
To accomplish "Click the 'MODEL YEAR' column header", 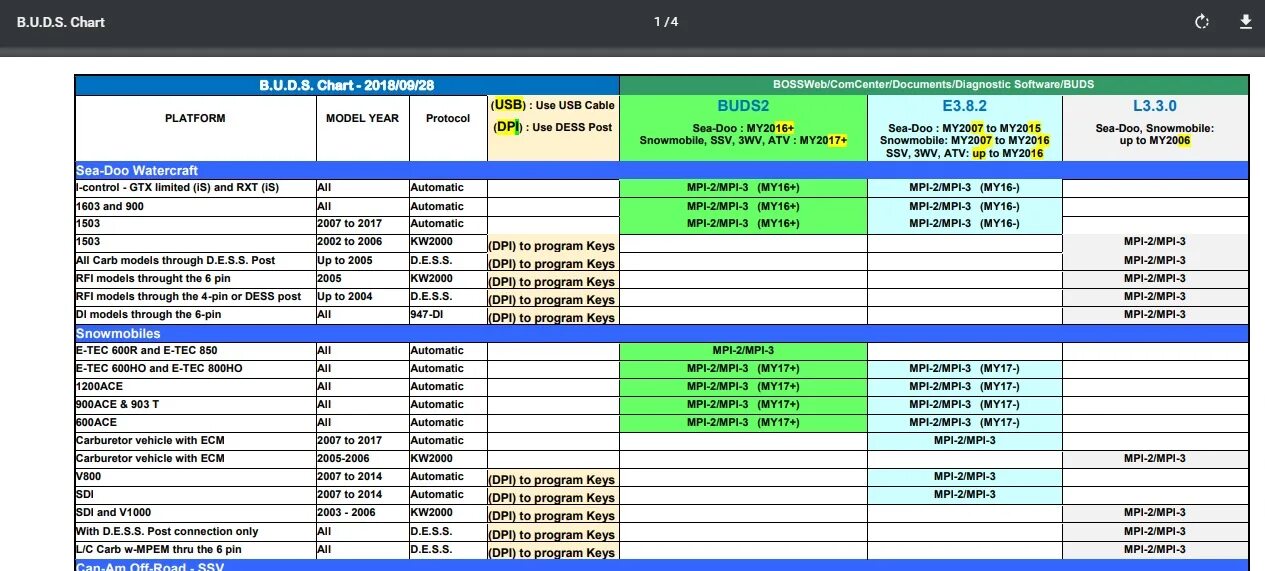I will 362,118.
